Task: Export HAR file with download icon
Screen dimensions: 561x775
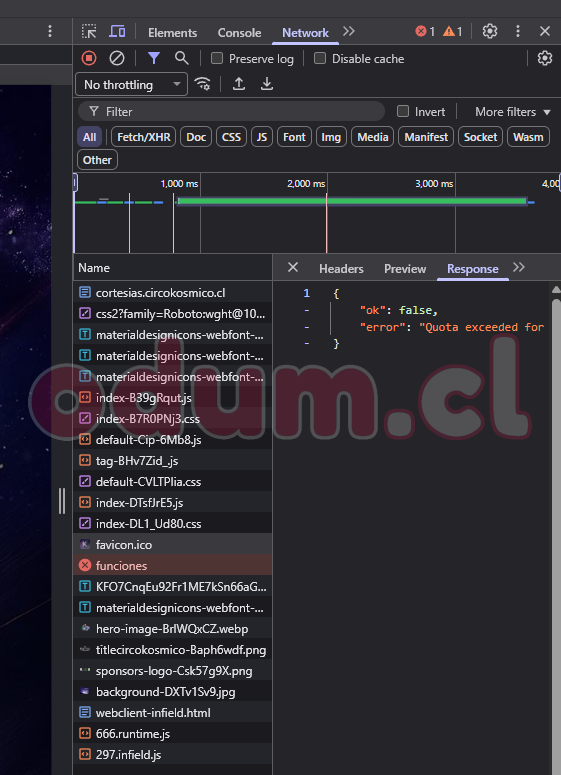Action: [267, 84]
